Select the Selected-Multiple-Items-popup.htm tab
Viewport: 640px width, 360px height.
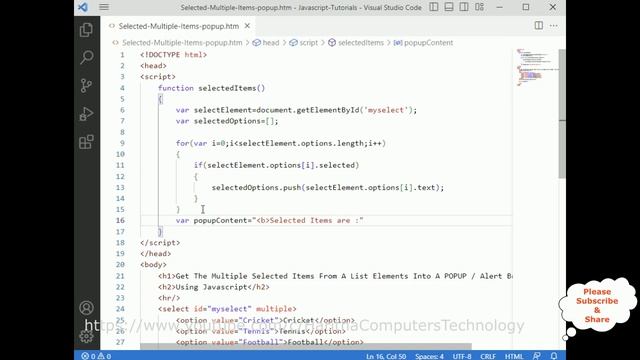point(179,26)
